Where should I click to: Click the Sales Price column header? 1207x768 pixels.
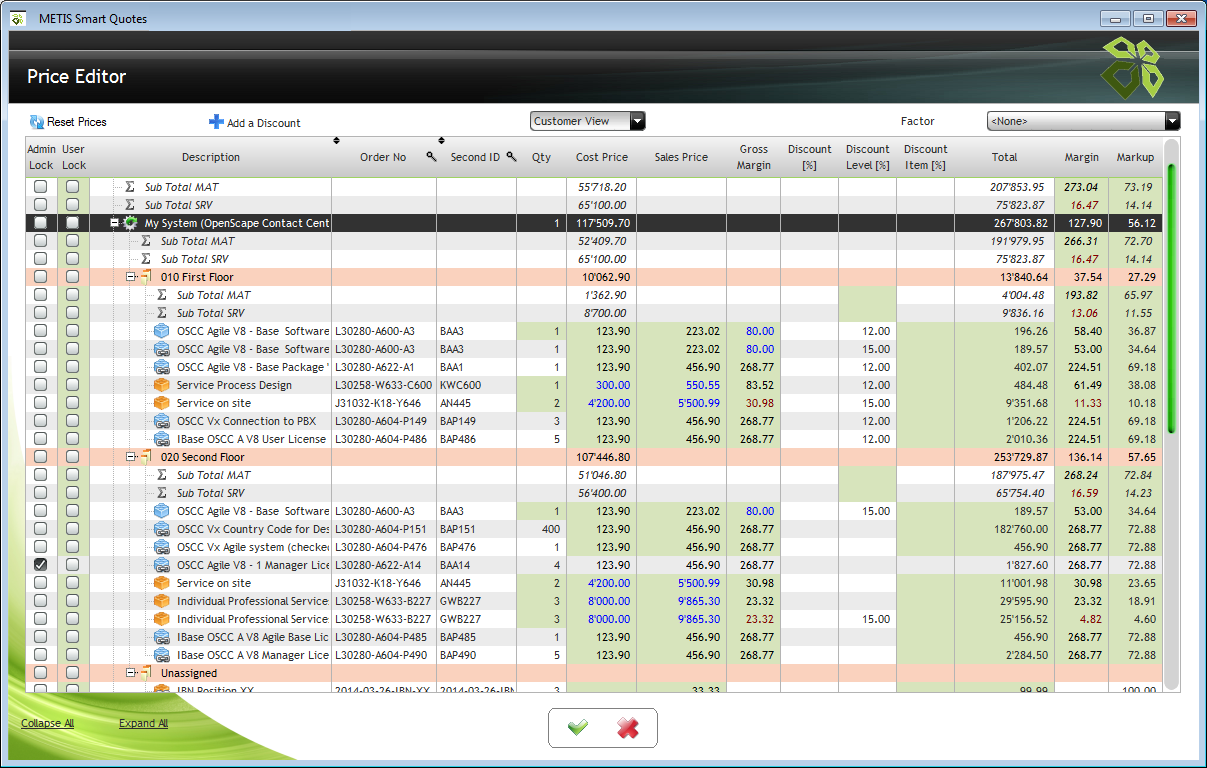[x=681, y=157]
